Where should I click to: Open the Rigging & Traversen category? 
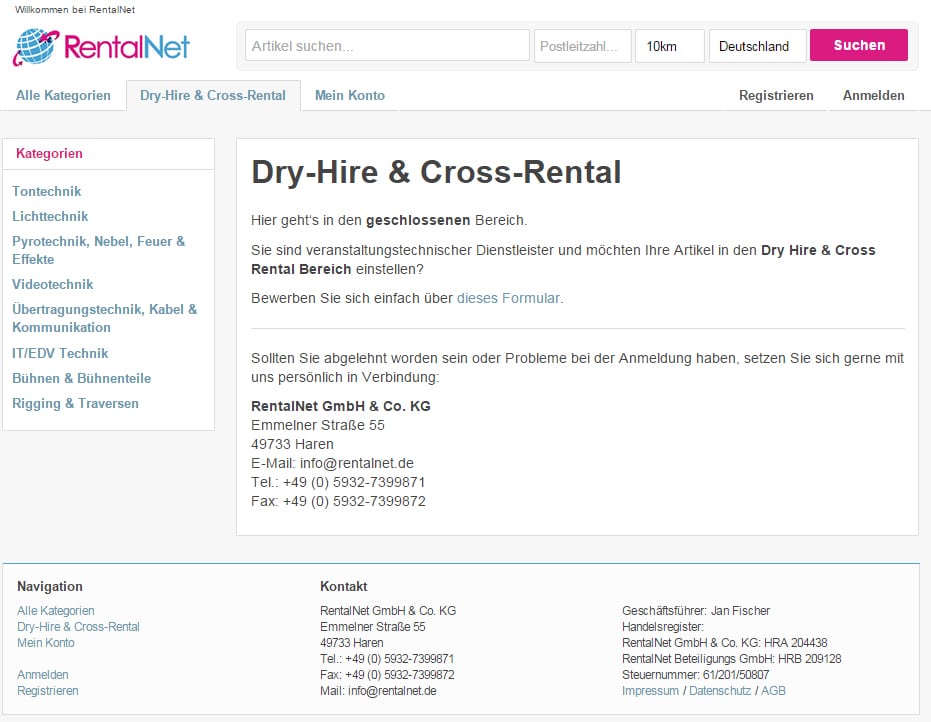click(x=75, y=403)
